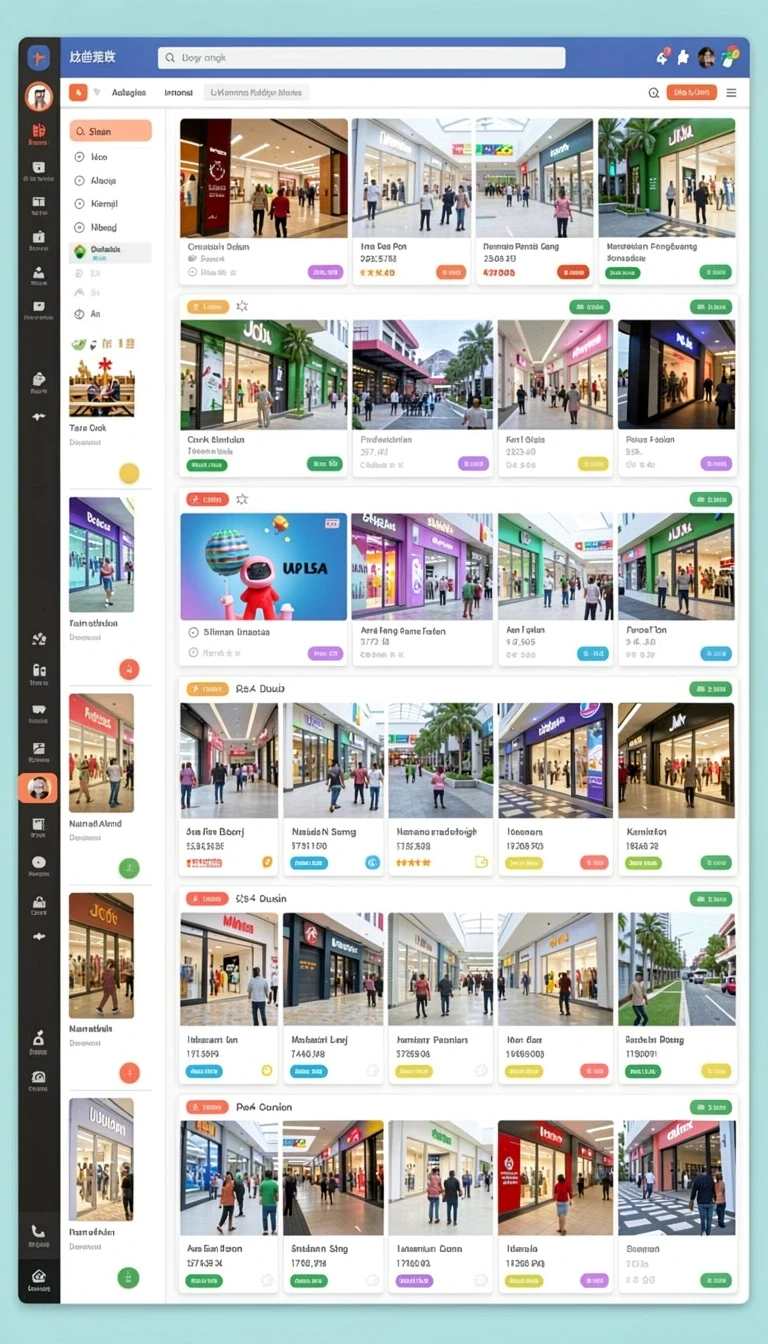Image resolution: width=768 pixels, height=1344 pixels.
Task: Click the circle icon beside 'Sillaman Dnaatsa'
Action: pos(193,632)
